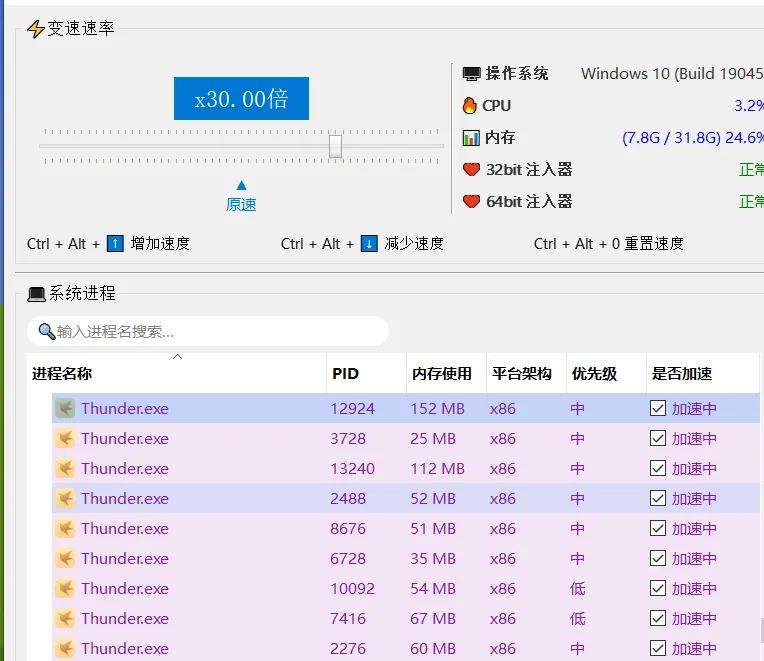The image size is (764, 661).
Task: Uncheck acceleration for PID 13240
Action: [658, 469]
